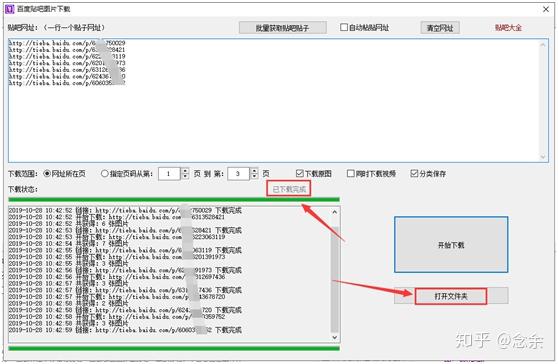Screen dimensions: 558x364
Task: Click the end page number field showing 3
Action: click(x=238, y=174)
